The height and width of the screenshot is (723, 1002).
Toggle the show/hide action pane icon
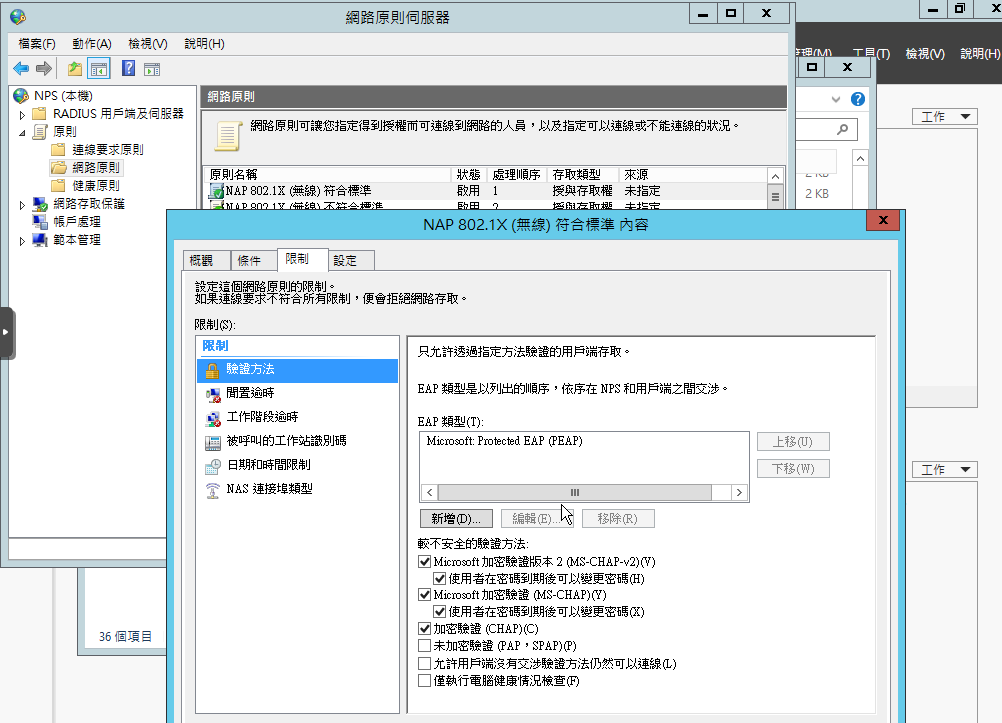tap(152, 69)
